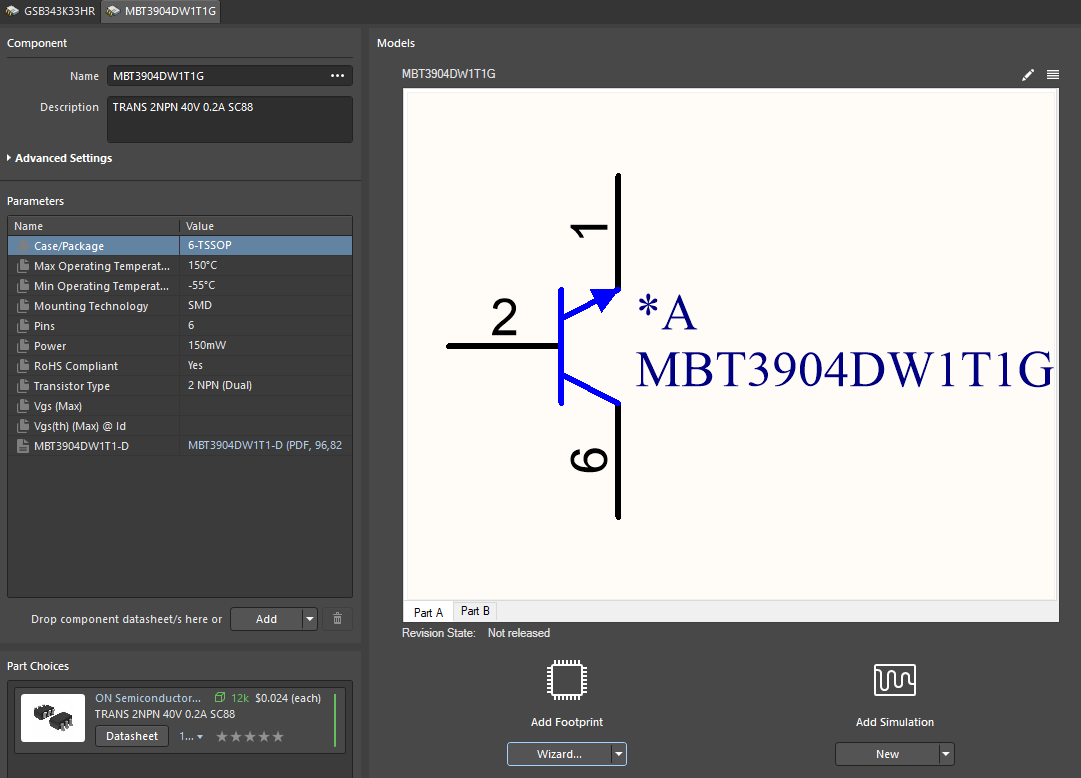
Task: Click the Add Footprint chip icon
Action: click(567, 680)
